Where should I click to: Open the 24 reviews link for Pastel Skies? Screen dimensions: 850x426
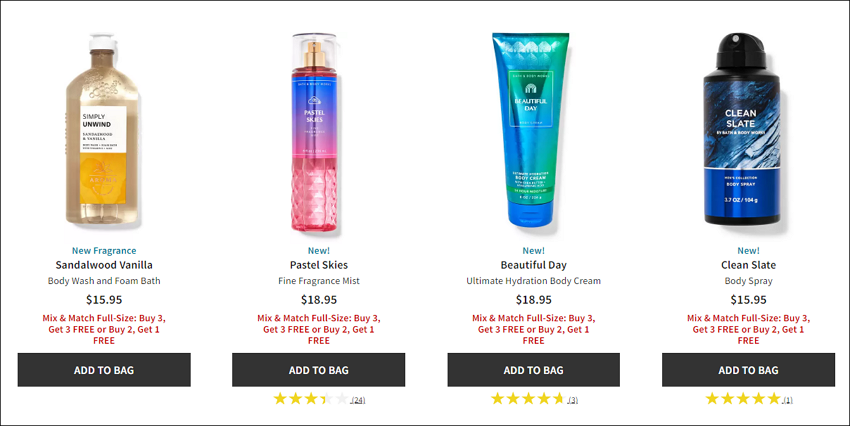pyautogui.click(x=358, y=401)
